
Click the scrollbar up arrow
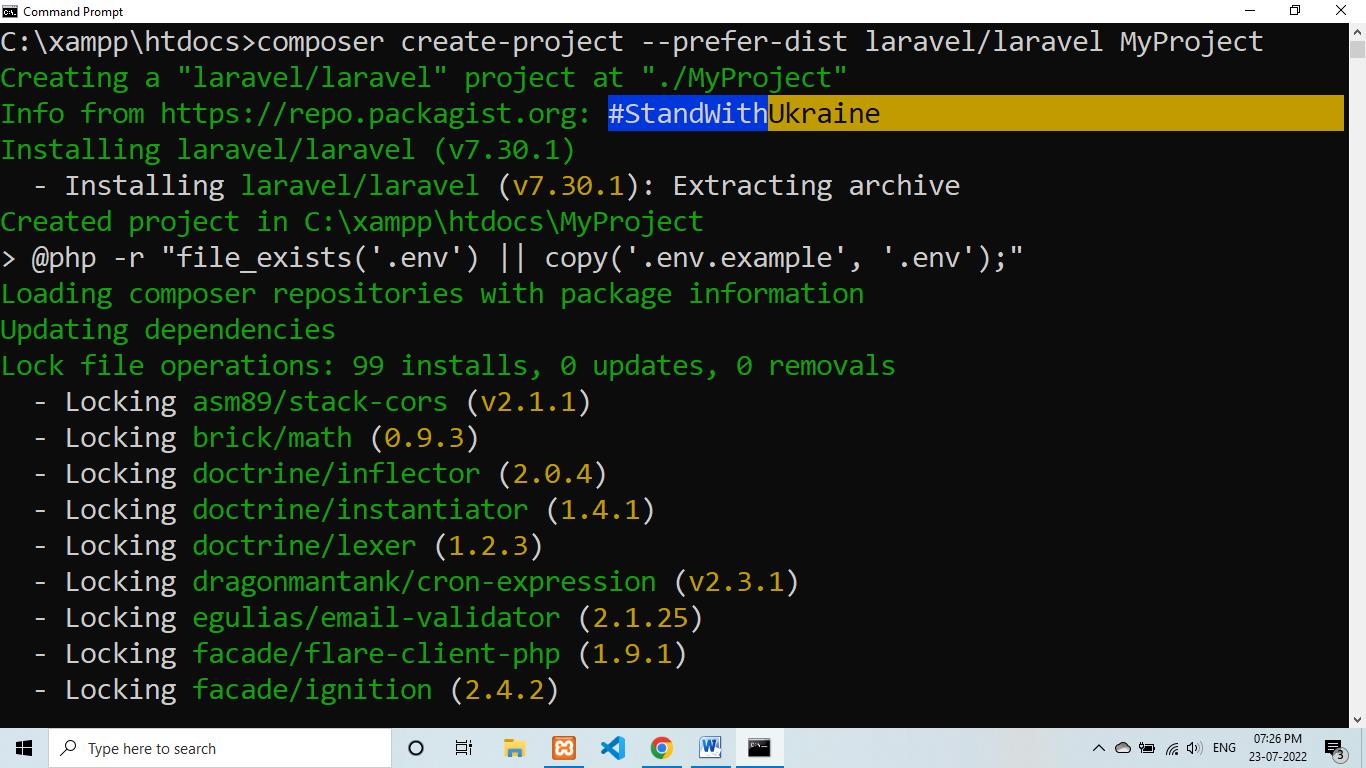[x=1357, y=31]
